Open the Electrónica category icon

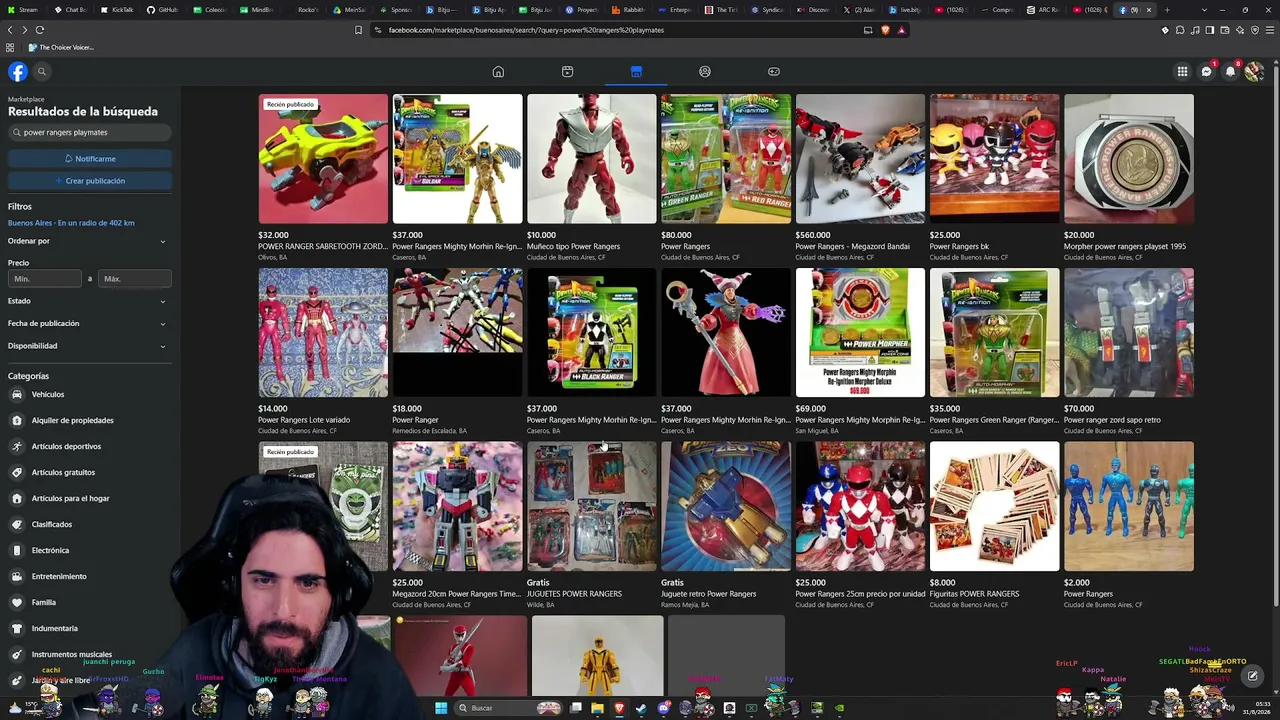pyautogui.click(x=17, y=550)
